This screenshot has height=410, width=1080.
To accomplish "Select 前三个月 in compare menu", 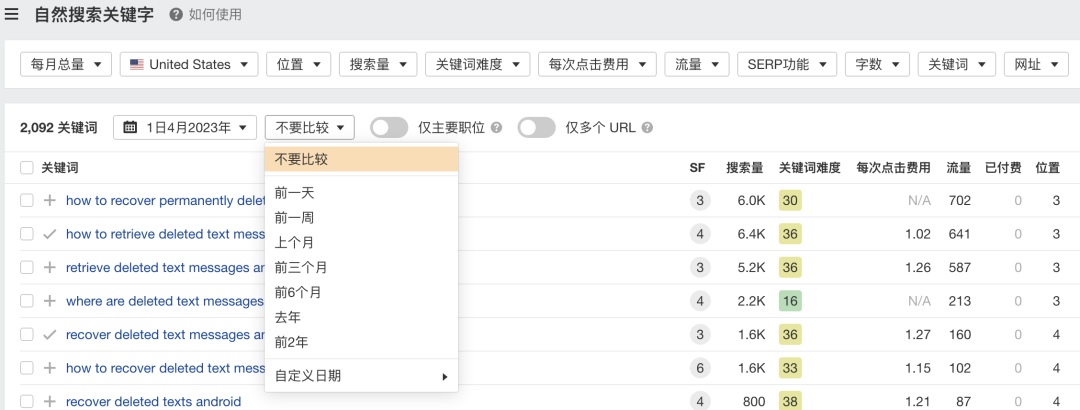I will click(362, 267).
